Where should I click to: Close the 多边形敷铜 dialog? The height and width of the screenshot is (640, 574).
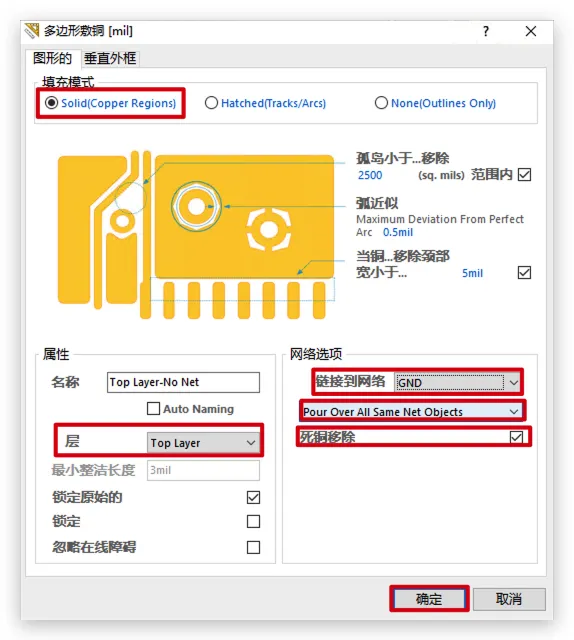[530, 31]
